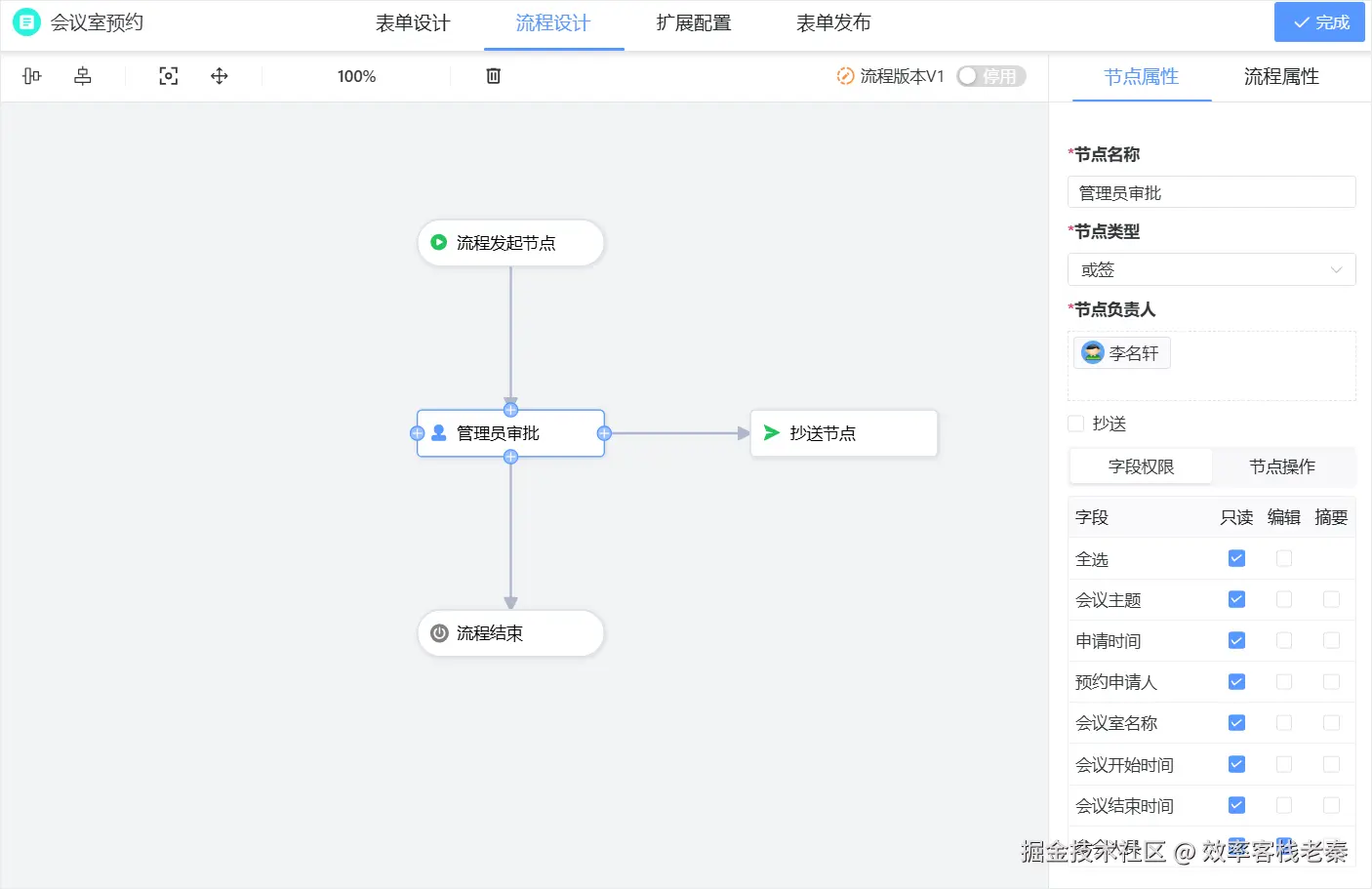
Task: Uncheck 全选 read-only checkbox
Action: coord(1236,558)
